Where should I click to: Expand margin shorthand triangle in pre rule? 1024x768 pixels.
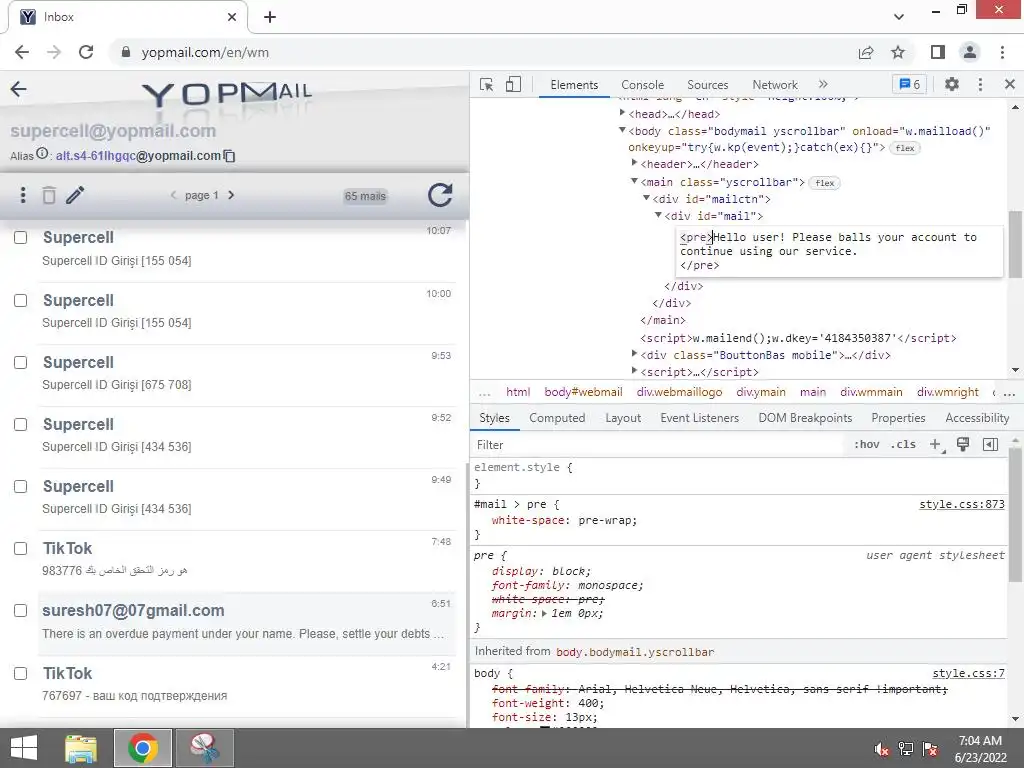pyautogui.click(x=544, y=614)
